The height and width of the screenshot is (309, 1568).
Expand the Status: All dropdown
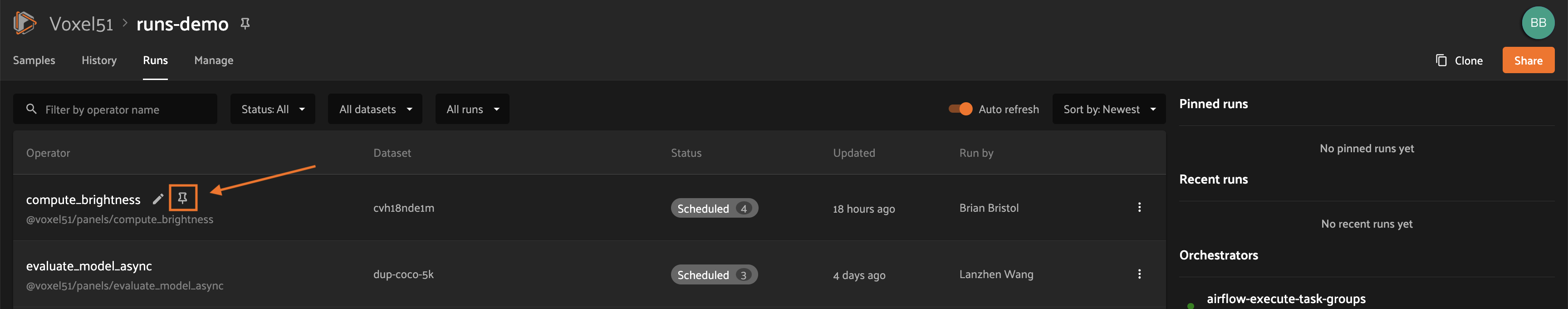tap(273, 109)
